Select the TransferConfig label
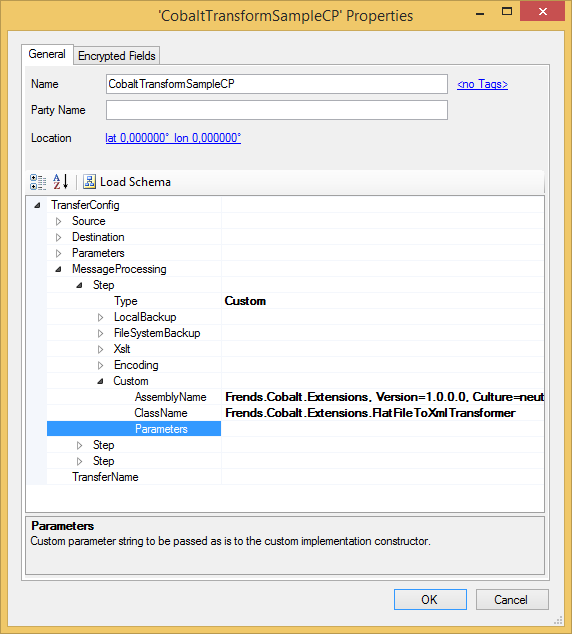The height and width of the screenshot is (634, 572). 85,205
